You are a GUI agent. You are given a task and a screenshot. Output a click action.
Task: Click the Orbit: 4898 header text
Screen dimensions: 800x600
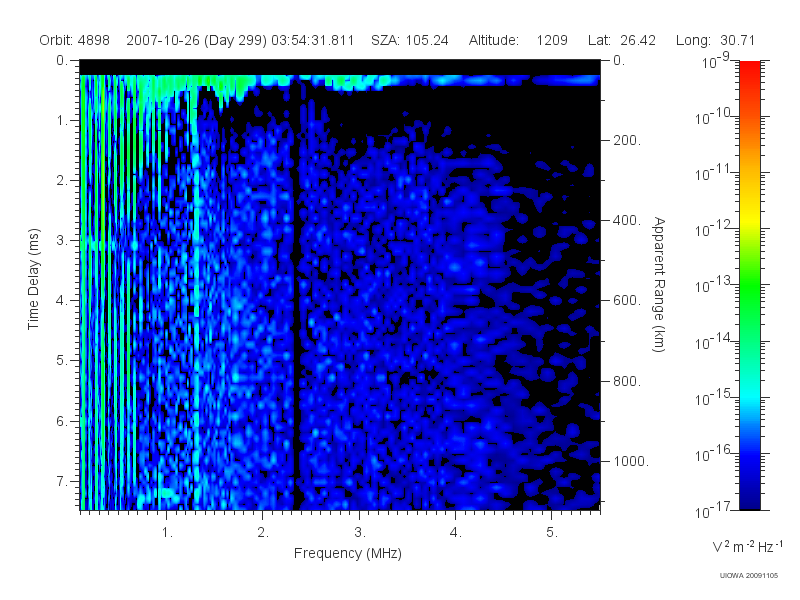74,40
